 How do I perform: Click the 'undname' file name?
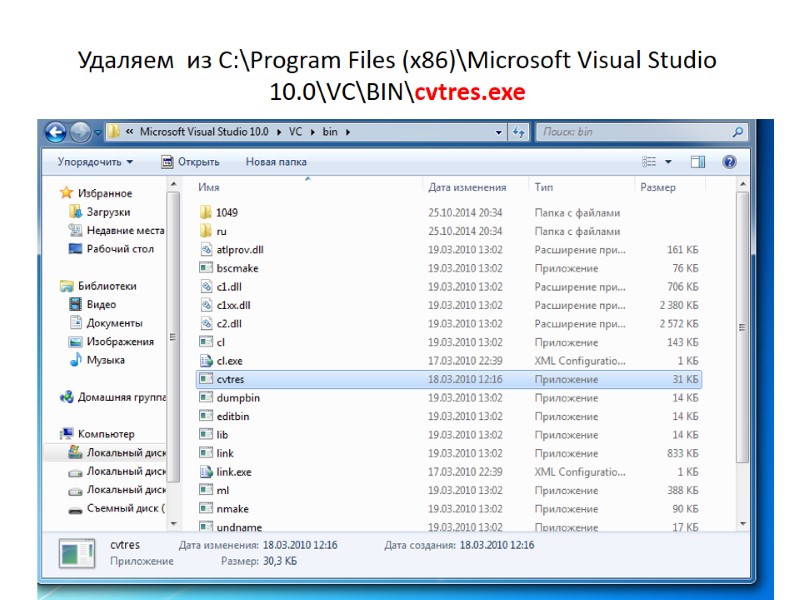click(239, 527)
